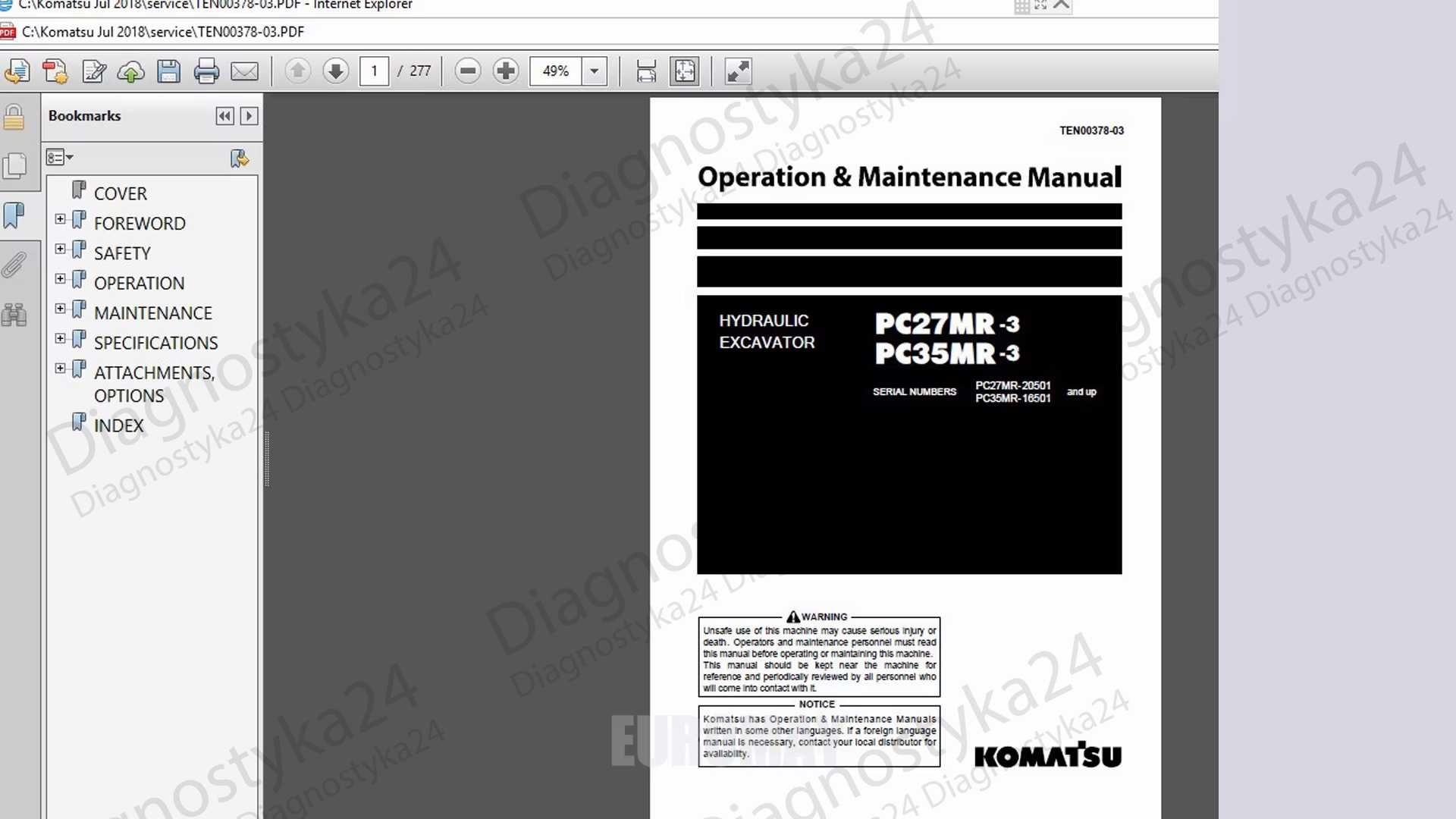This screenshot has width=1456, height=819.
Task: Go to next page arrow
Action: 335,71
